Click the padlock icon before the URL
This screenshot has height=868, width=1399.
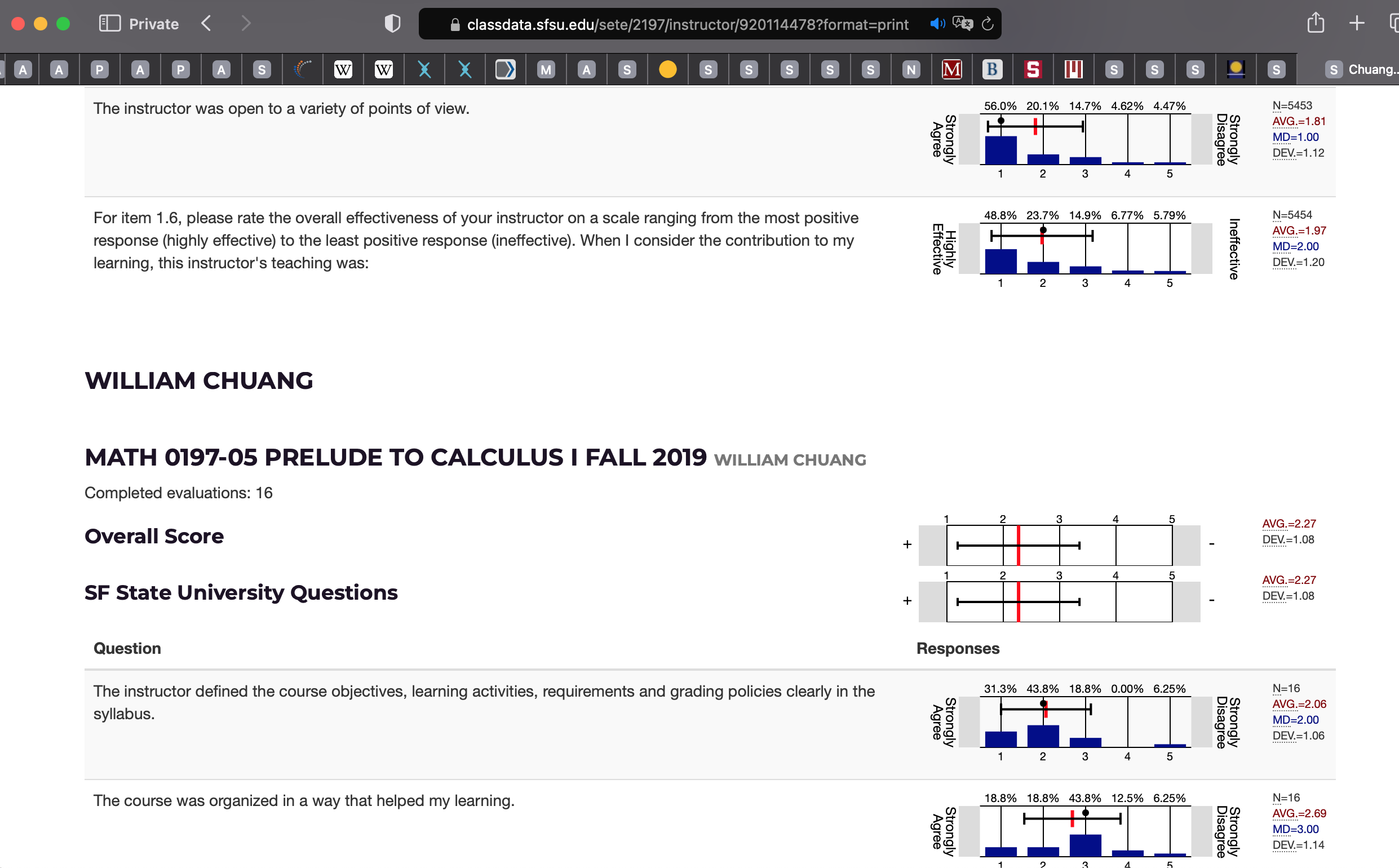coord(455,24)
